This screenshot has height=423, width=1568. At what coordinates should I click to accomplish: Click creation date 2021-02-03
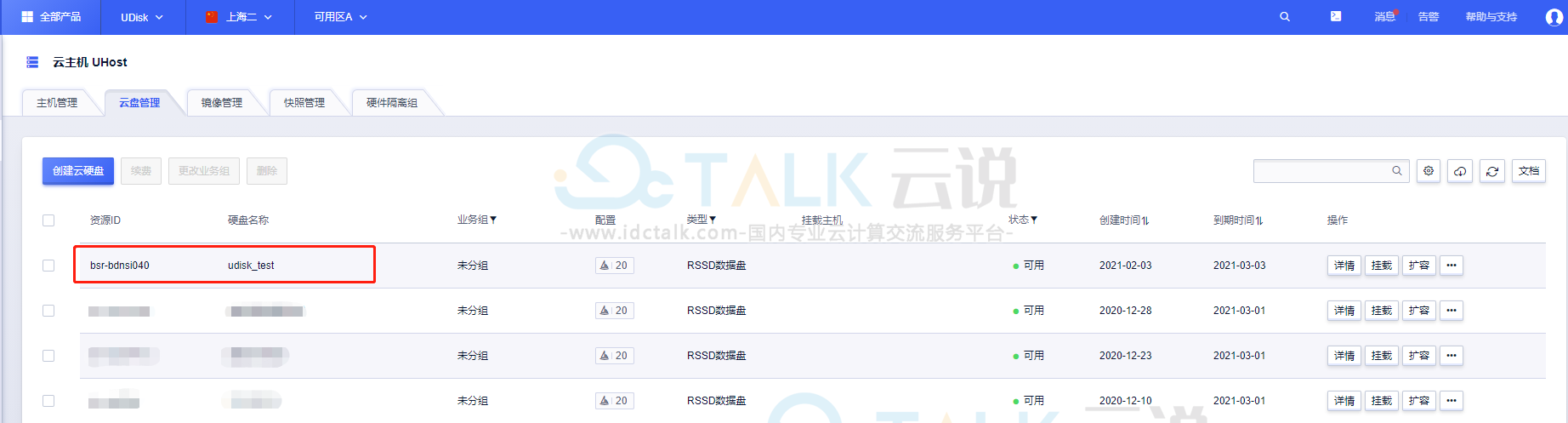click(1125, 266)
